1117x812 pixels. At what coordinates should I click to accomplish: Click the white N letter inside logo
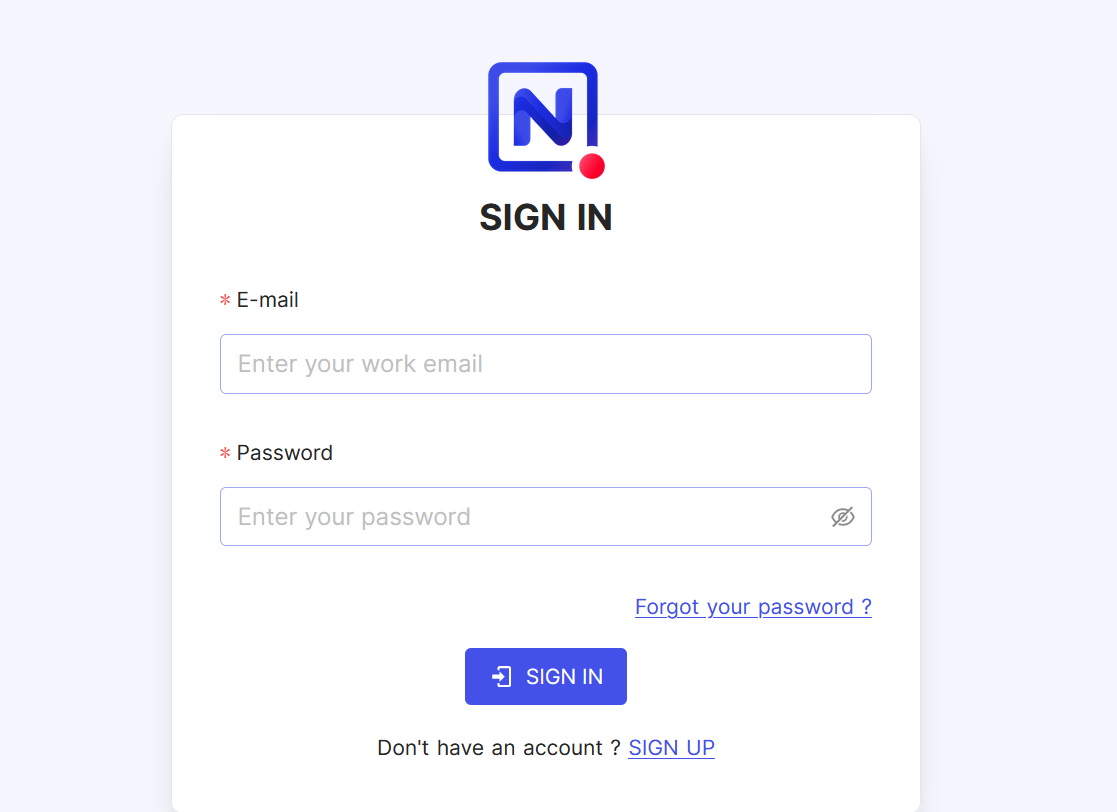point(543,117)
